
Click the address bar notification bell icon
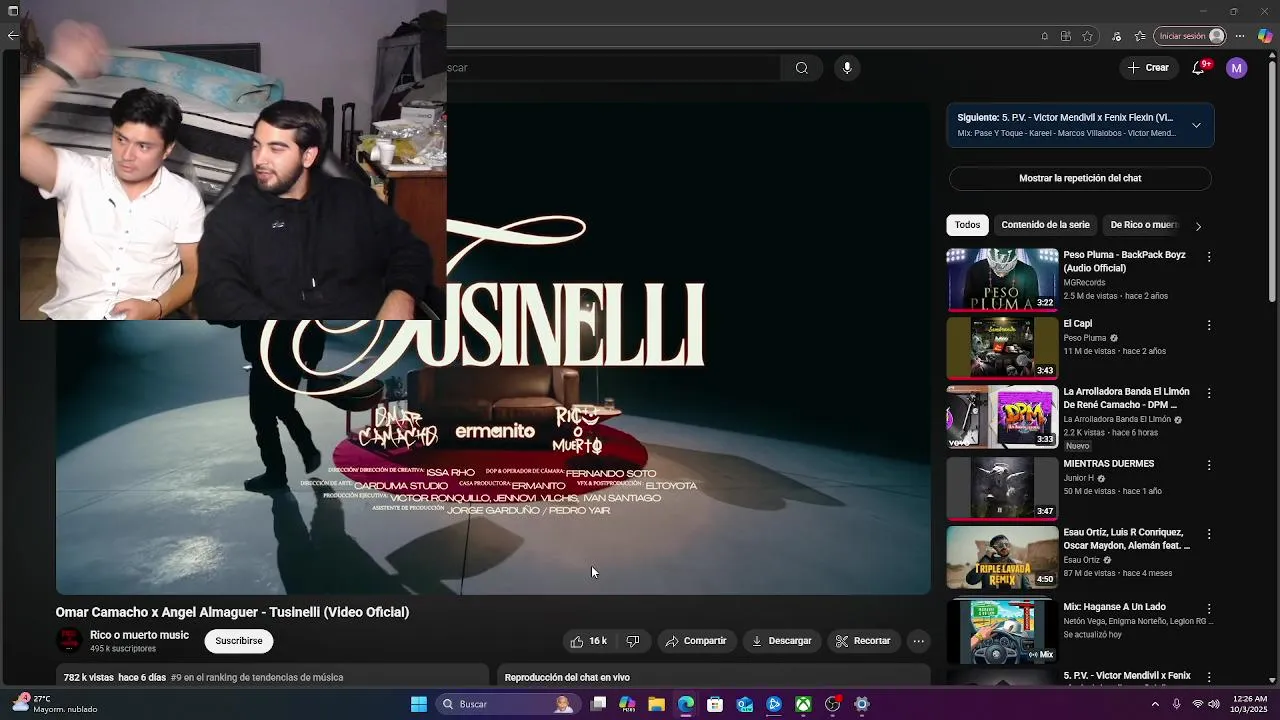click(1045, 36)
